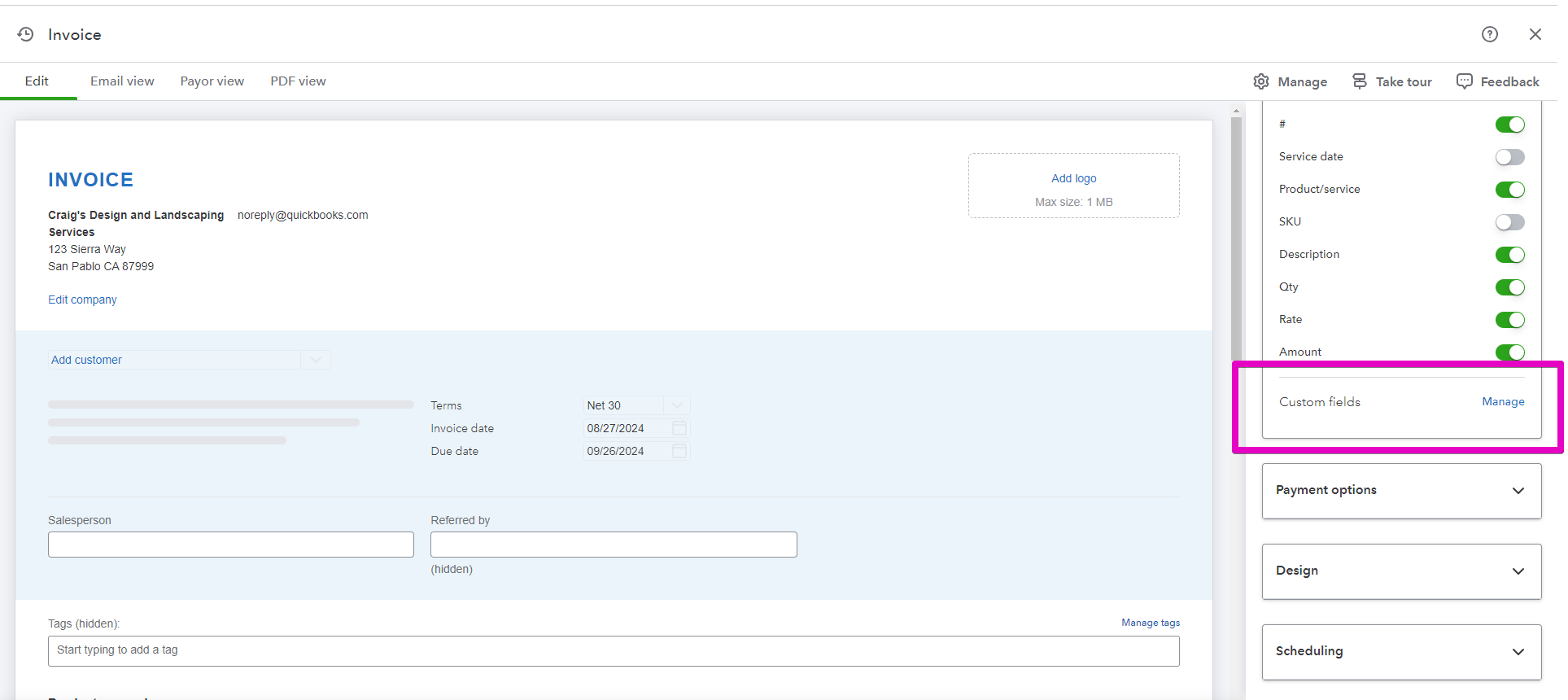Image resolution: width=1568 pixels, height=700 pixels.
Task: Open the help question mark icon
Action: point(1490,34)
